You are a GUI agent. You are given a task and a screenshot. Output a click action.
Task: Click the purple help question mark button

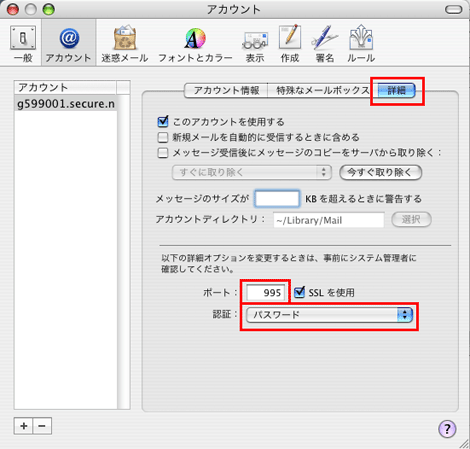(x=447, y=429)
